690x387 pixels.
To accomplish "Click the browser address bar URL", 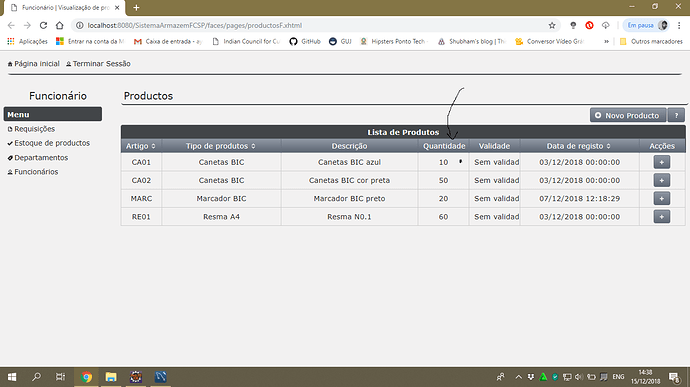I will click(195, 26).
